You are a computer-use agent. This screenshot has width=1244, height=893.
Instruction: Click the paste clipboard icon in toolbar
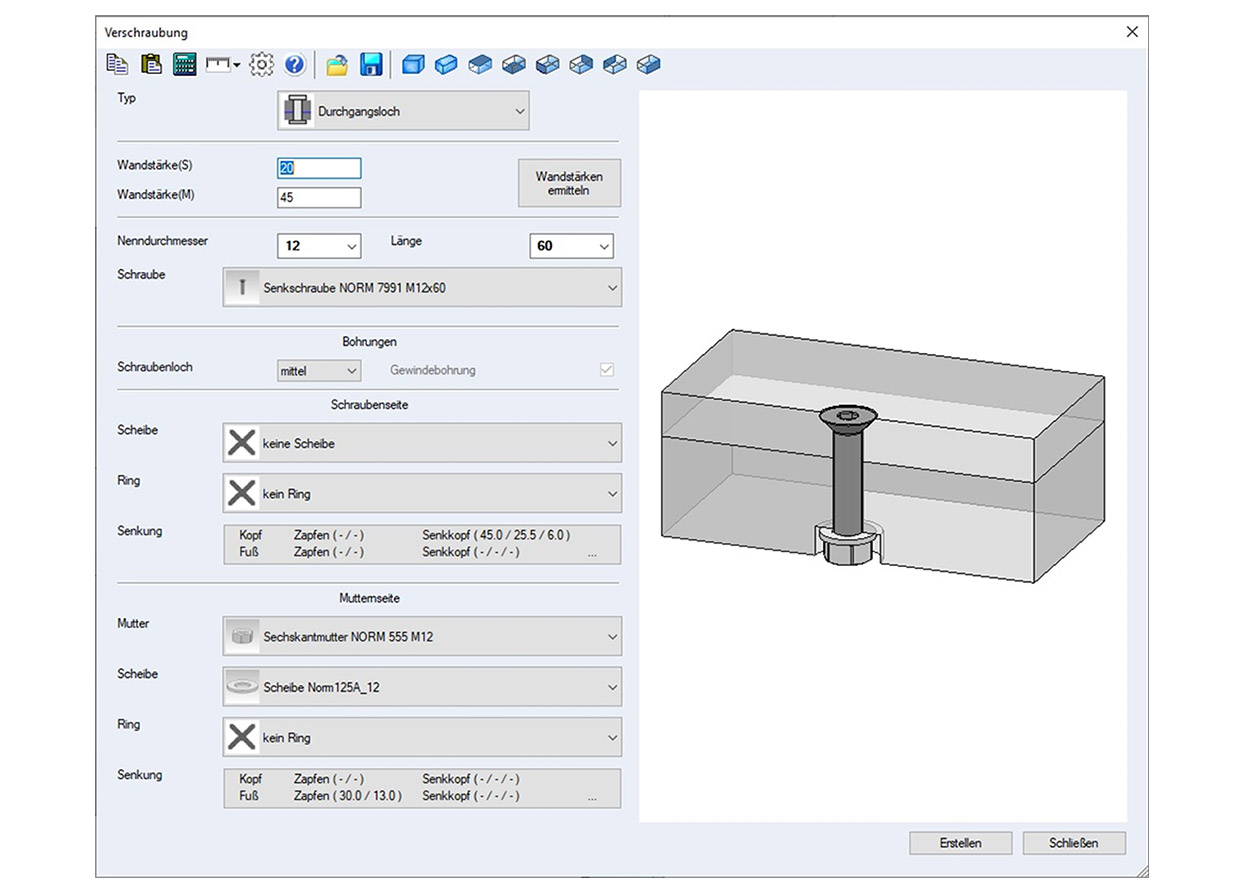pos(150,65)
